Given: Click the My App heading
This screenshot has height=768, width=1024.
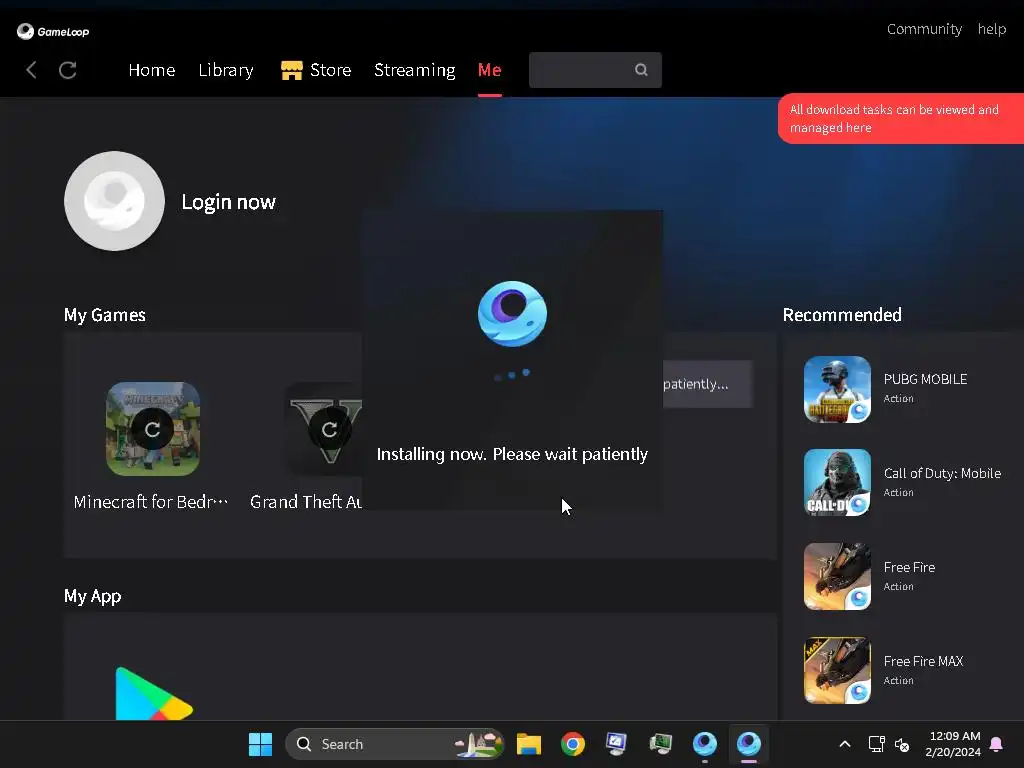Looking at the screenshot, I should point(93,596).
